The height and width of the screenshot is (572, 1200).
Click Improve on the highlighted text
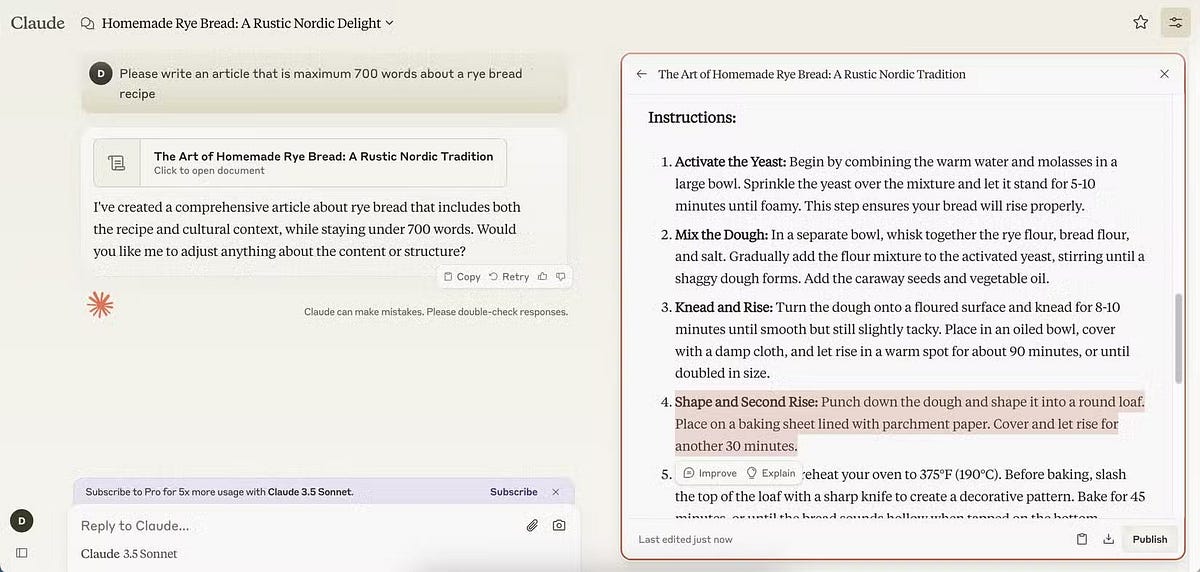(710, 473)
